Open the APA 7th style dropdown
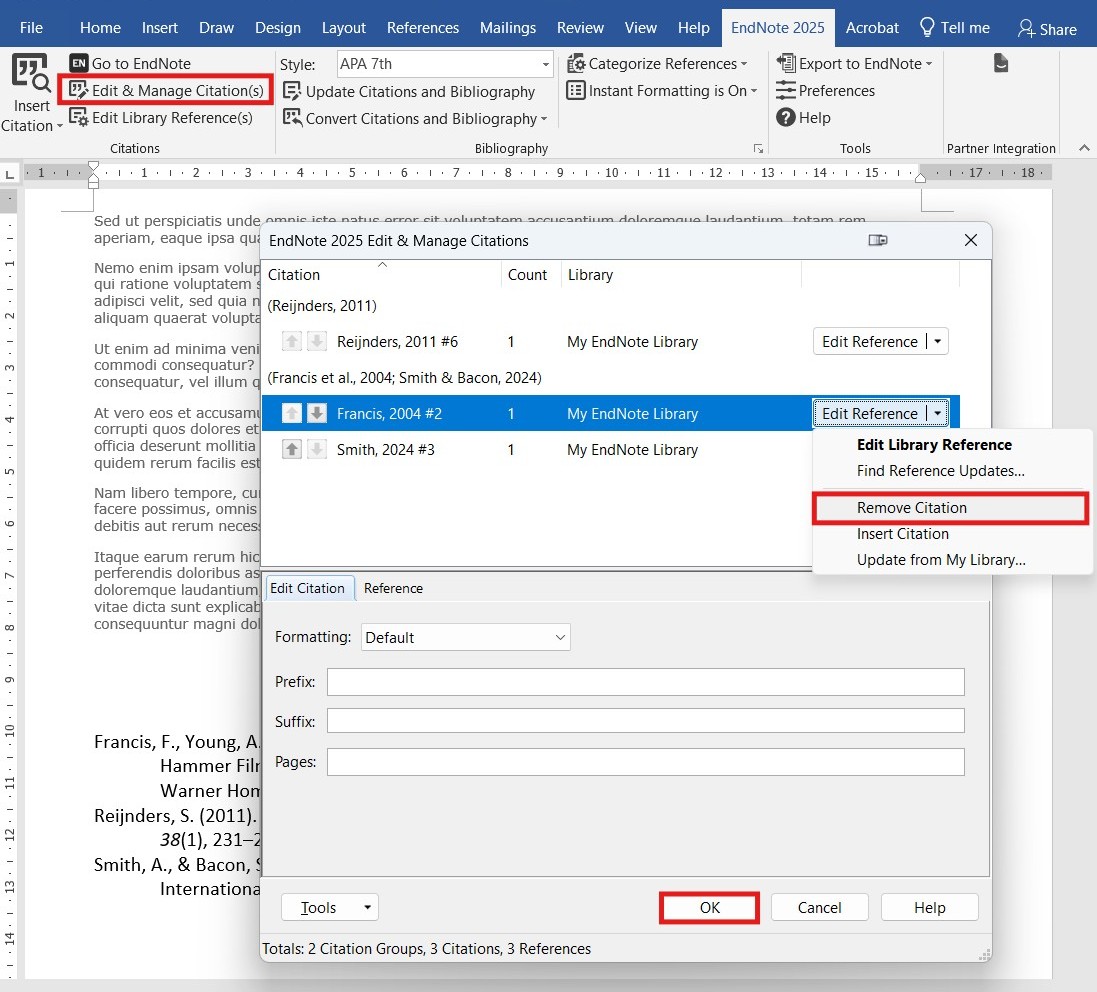Screen dimensions: 1097x992 [545, 64]
